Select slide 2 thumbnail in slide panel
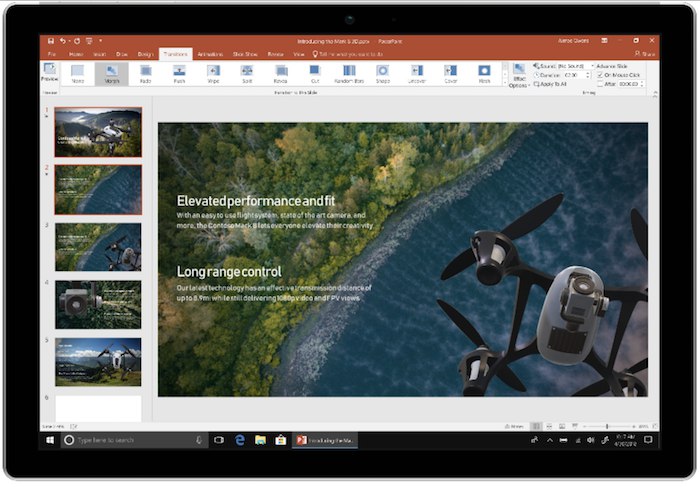The width and height of the screenshot is (700, 487). point(98,190)
